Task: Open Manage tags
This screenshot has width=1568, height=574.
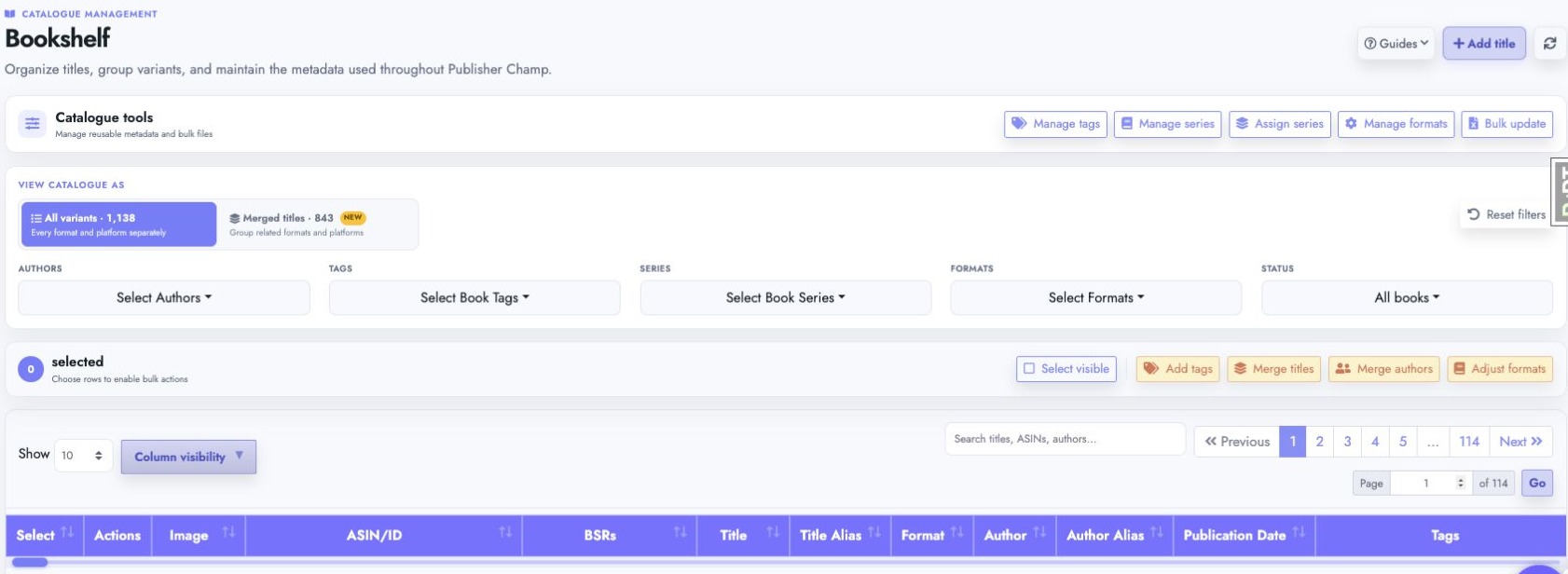Action: coord(1055,124)
